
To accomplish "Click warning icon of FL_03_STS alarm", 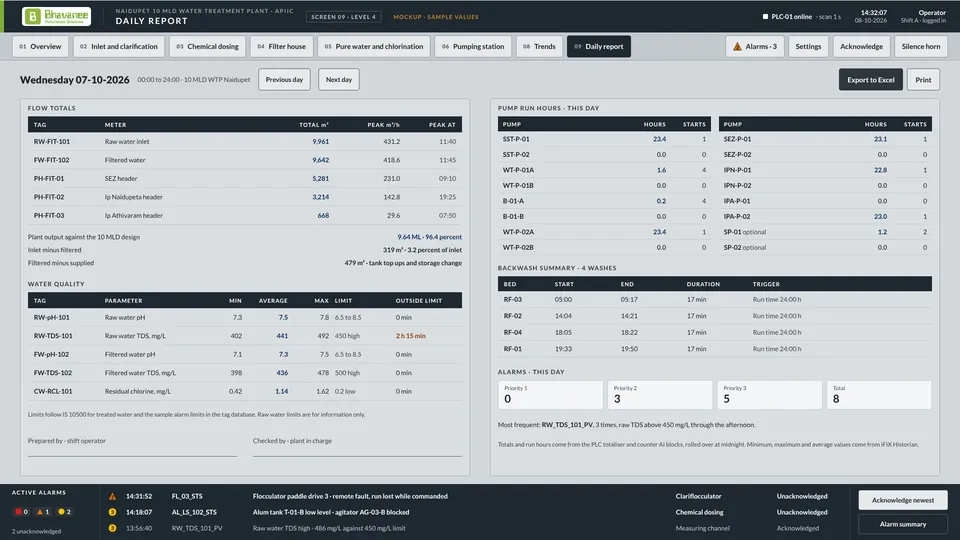I will click(x=112, y=497).
